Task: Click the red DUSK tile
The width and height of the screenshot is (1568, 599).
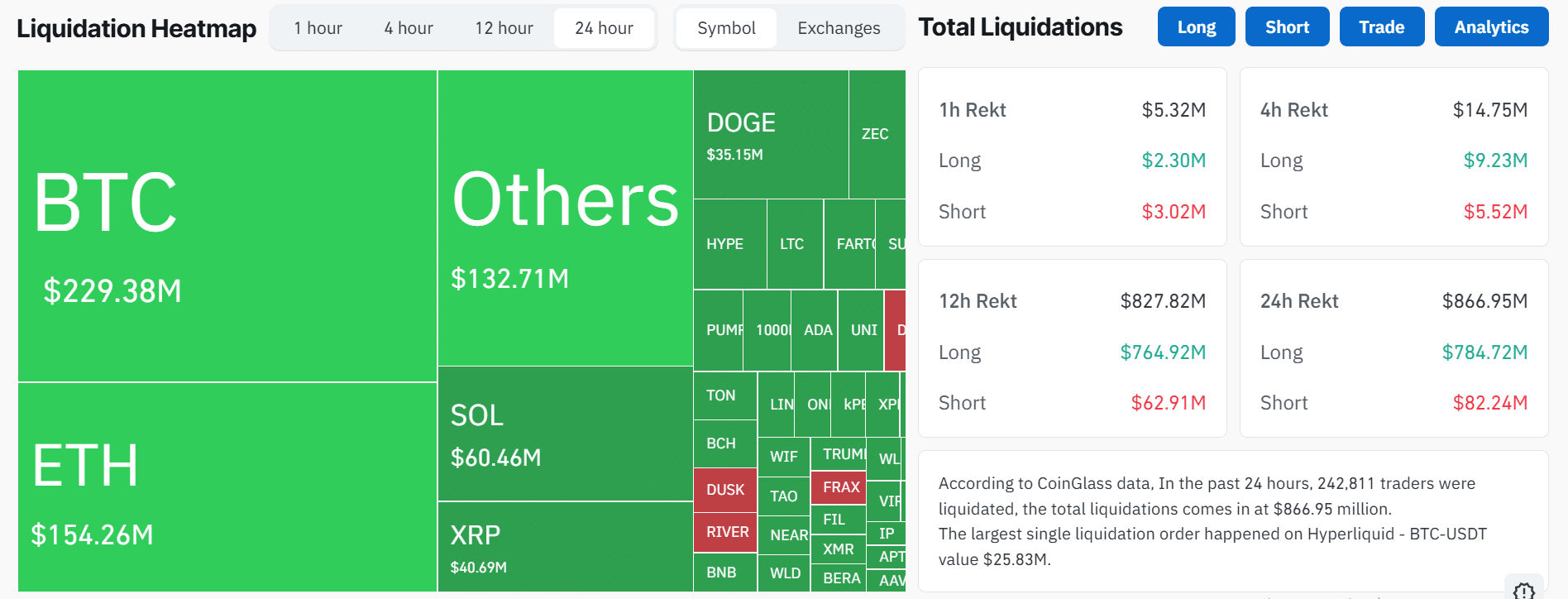Action: click(724, 490)
